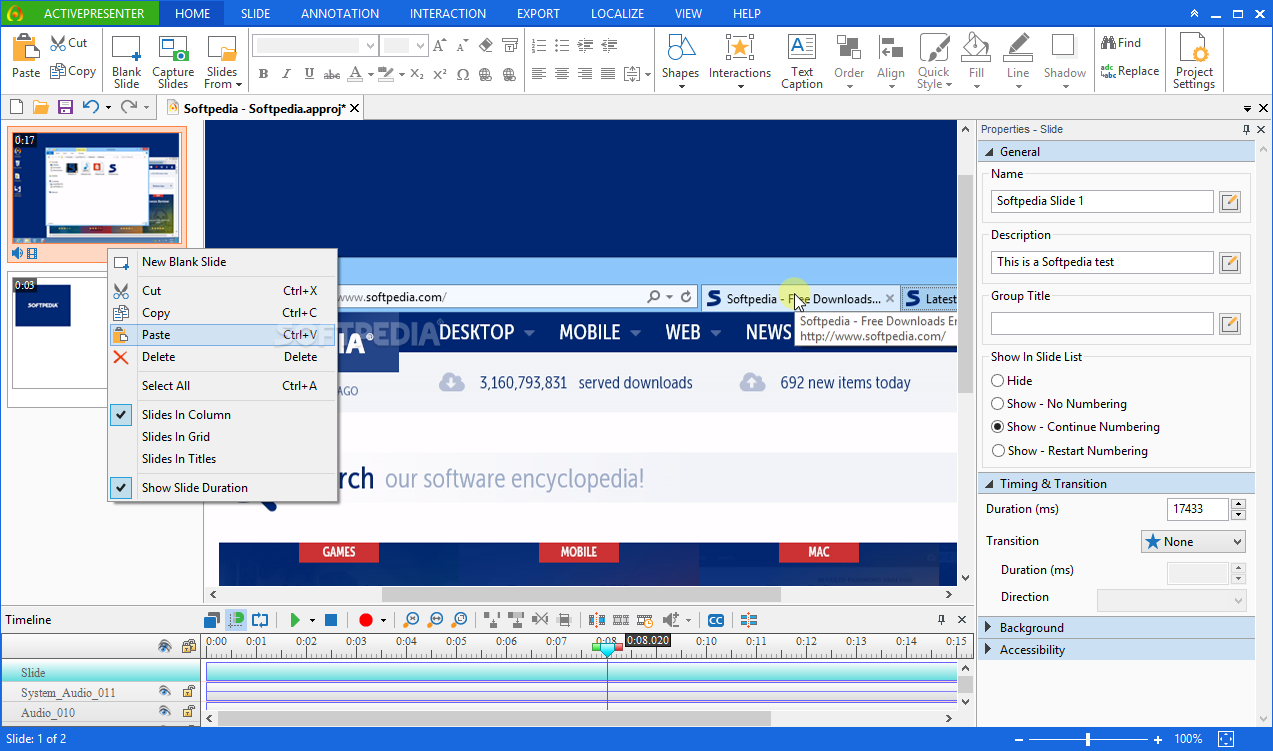Click the Paste button in ribbon
The width and height of the screenshot is (1273, 751).
click(x=26, y=58)
